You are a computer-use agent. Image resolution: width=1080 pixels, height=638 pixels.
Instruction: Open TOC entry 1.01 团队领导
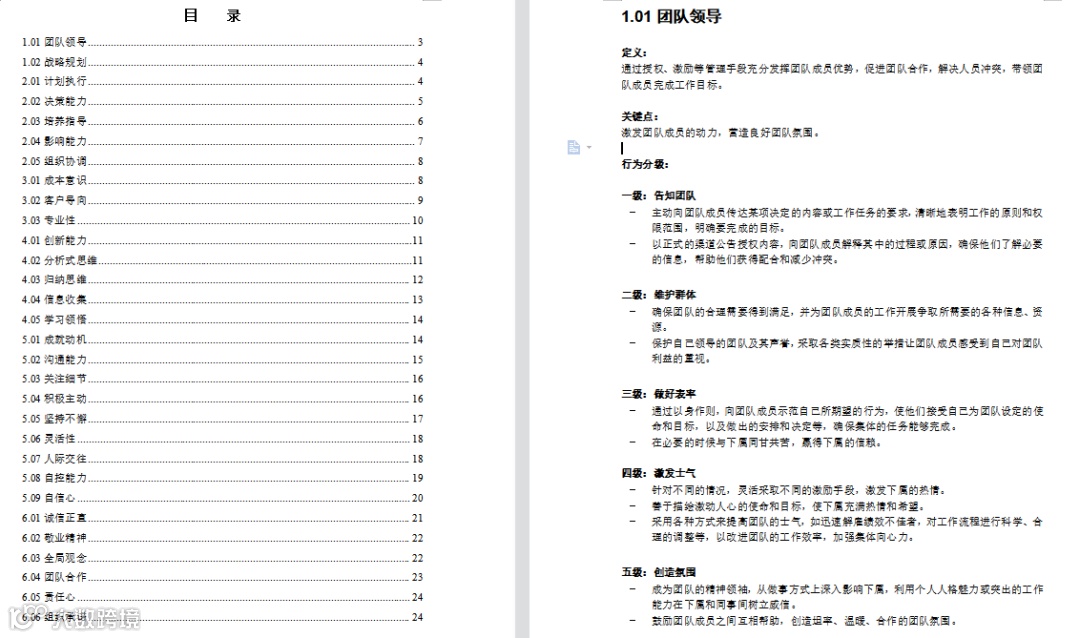tap(222, 42)
